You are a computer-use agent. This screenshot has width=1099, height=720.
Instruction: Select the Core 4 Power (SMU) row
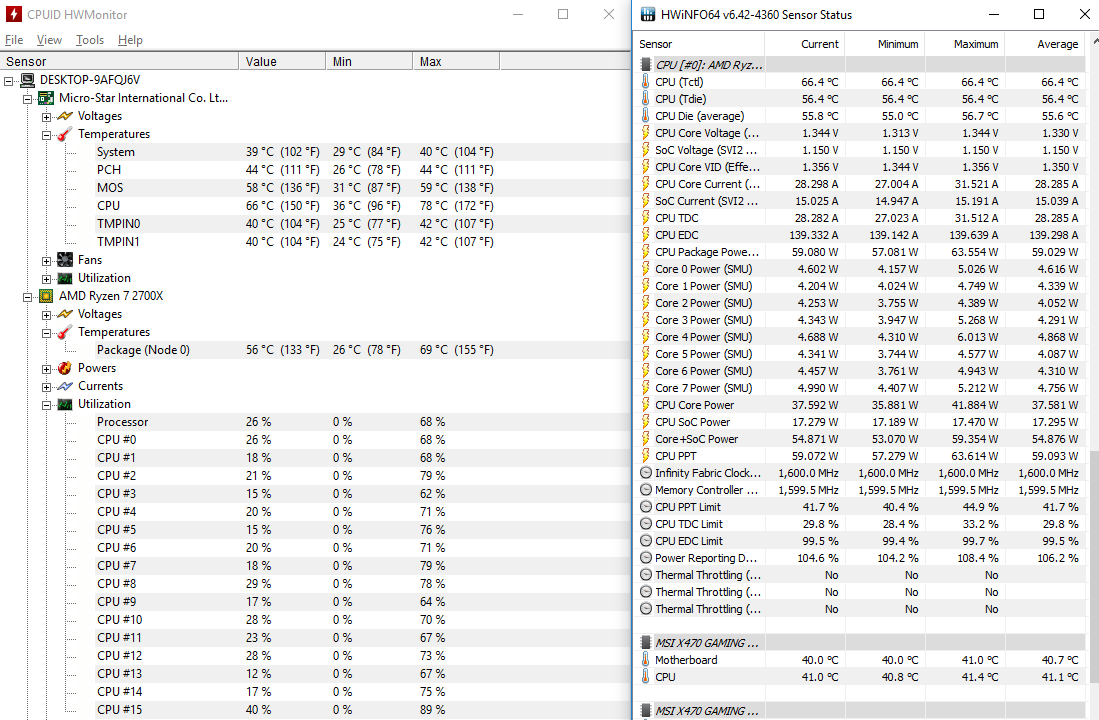pos(860,337)
